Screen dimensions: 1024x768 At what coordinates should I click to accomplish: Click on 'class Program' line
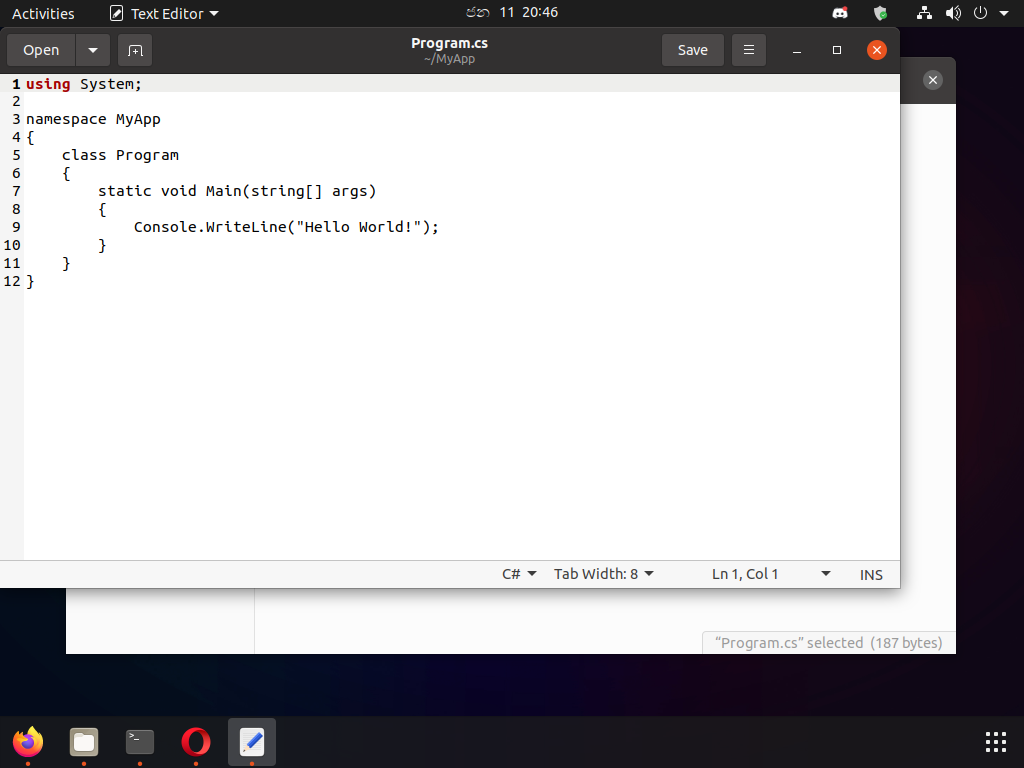(x=120, y=155)
